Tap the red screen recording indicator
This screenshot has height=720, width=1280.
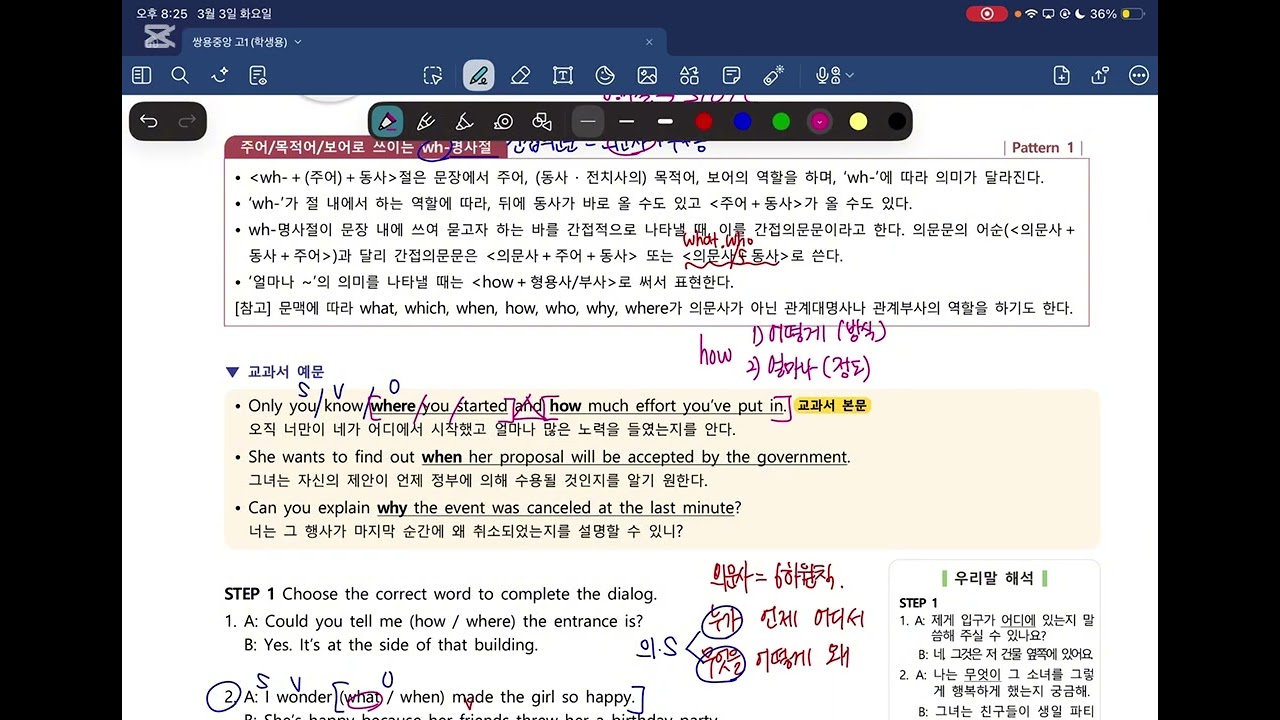point(987,14)
